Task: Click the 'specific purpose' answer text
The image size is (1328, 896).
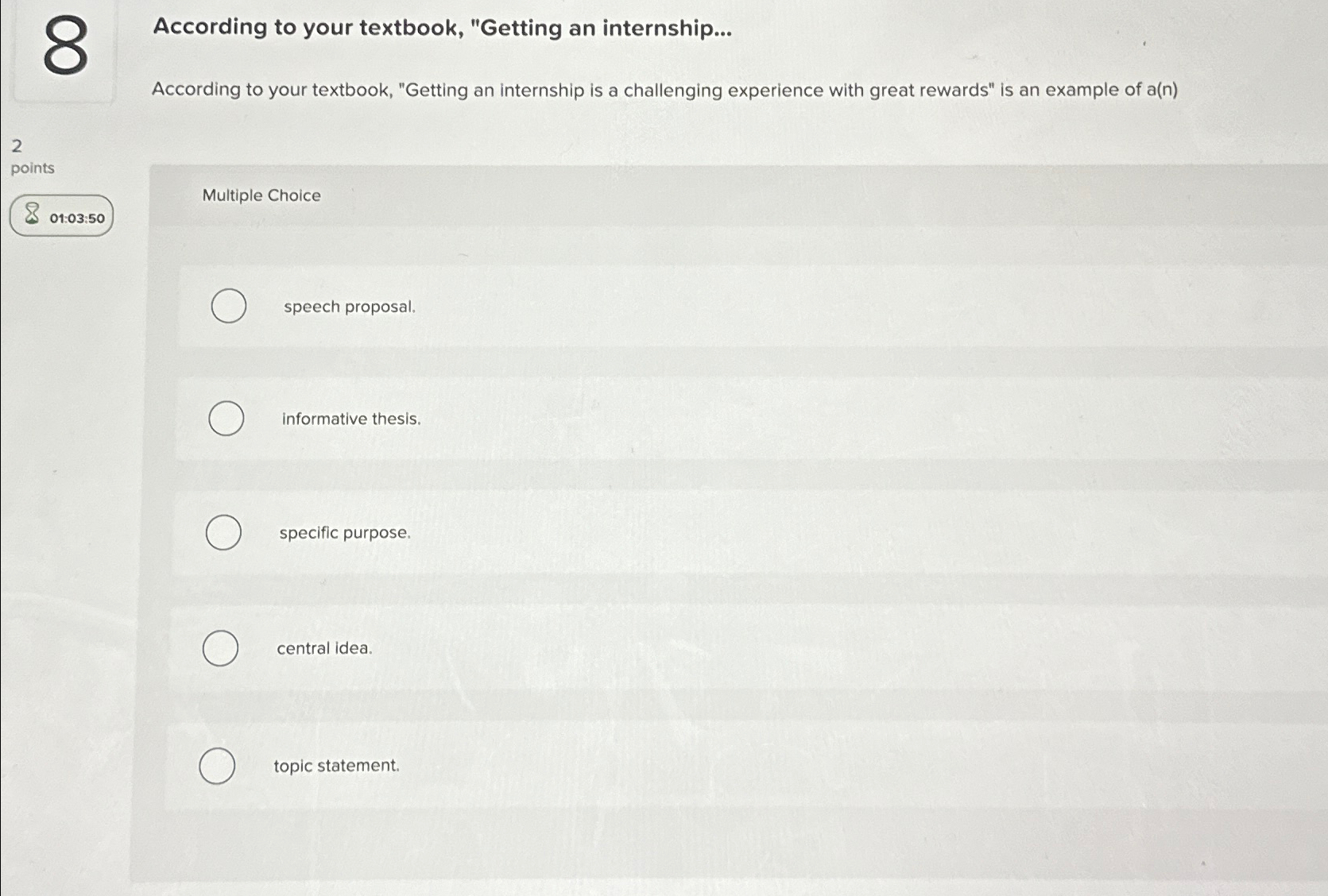Action: [x=343, y=533]
